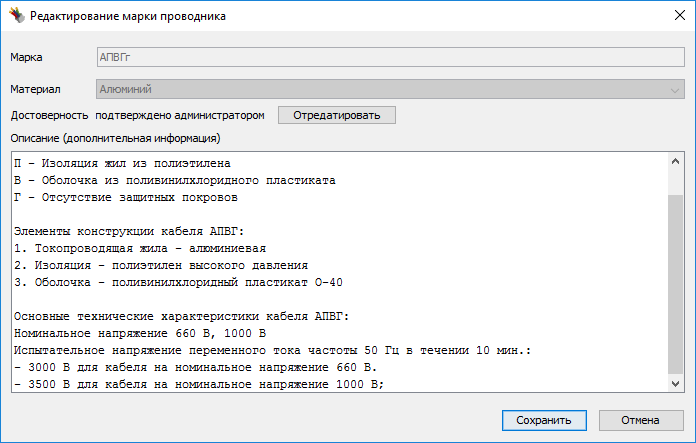Click the "Достоверность" label
This screenshot has height=443, width=696.
(x=49, y=115)
